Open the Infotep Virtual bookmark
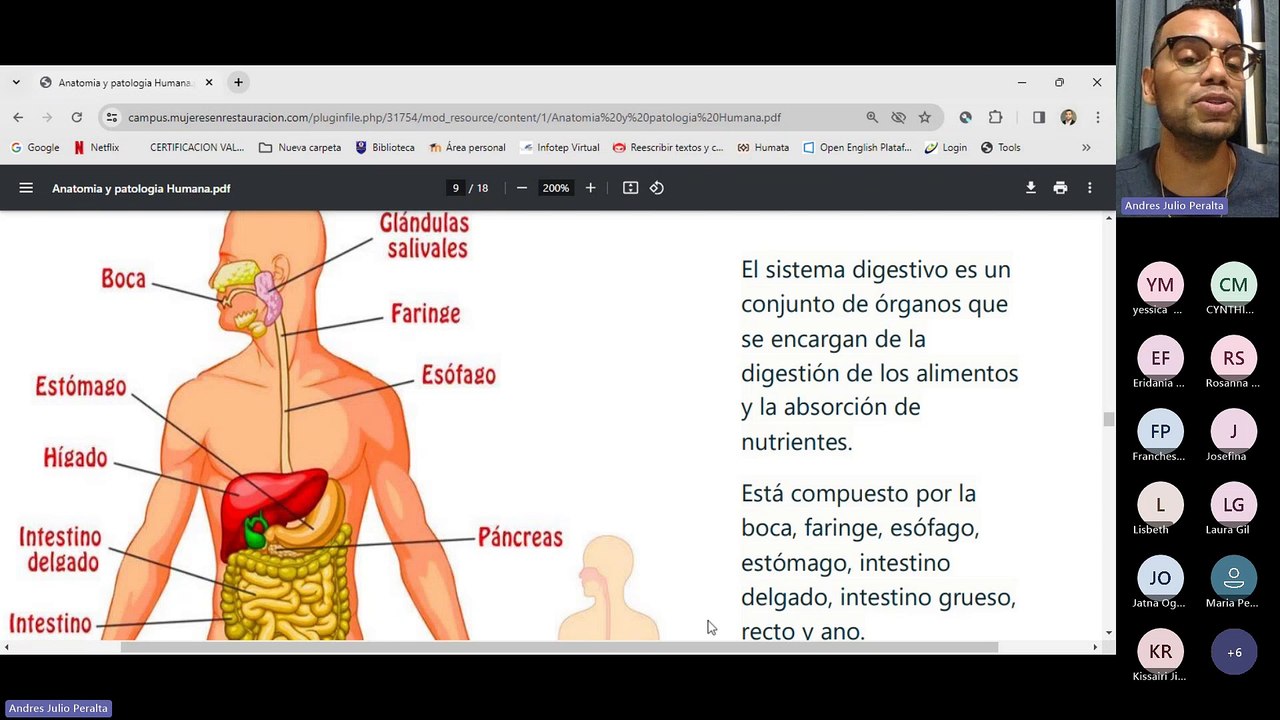1280x720 pixels. [x=559, y=147]
